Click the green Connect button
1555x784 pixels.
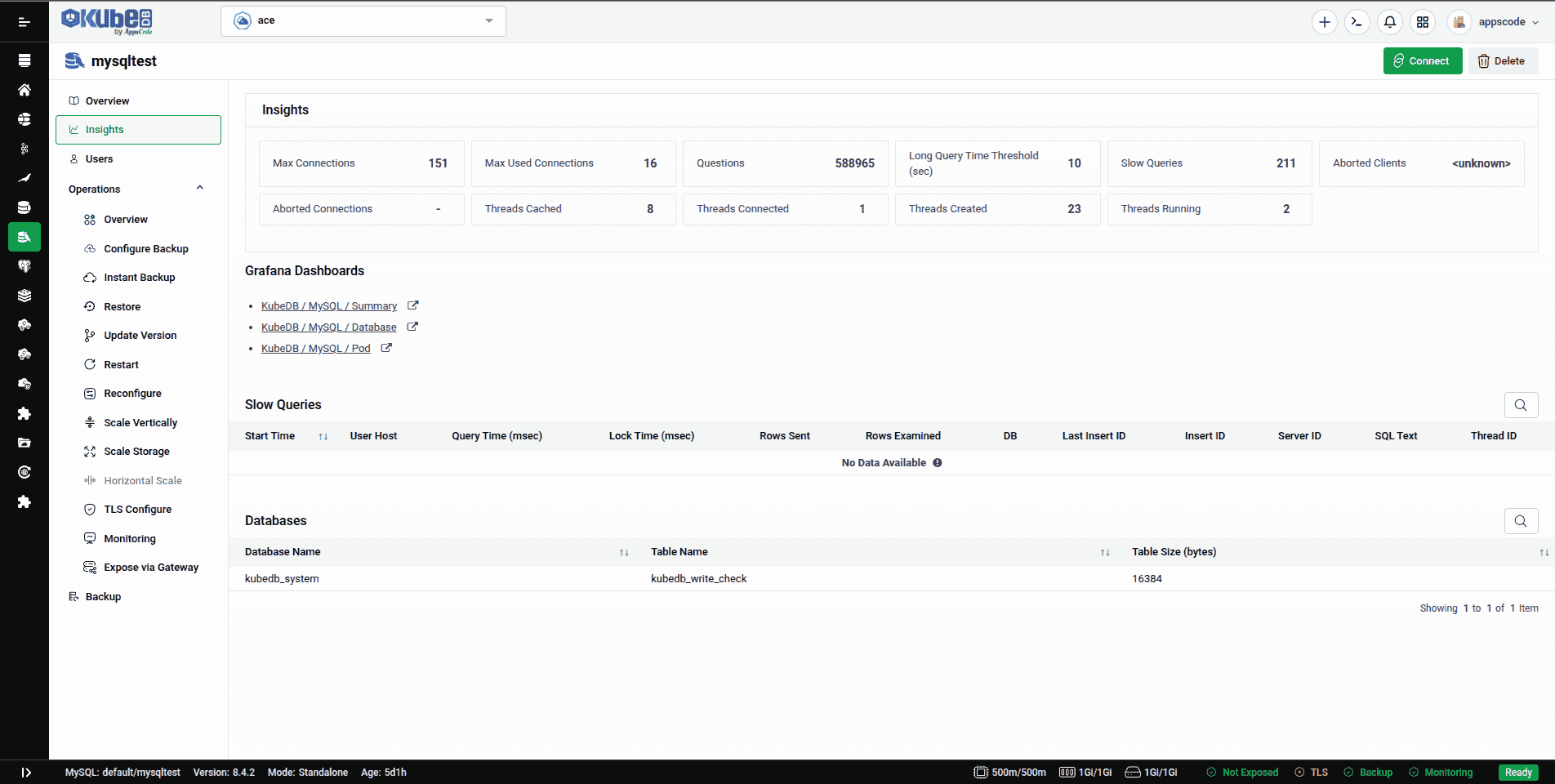pos(1423,61)
